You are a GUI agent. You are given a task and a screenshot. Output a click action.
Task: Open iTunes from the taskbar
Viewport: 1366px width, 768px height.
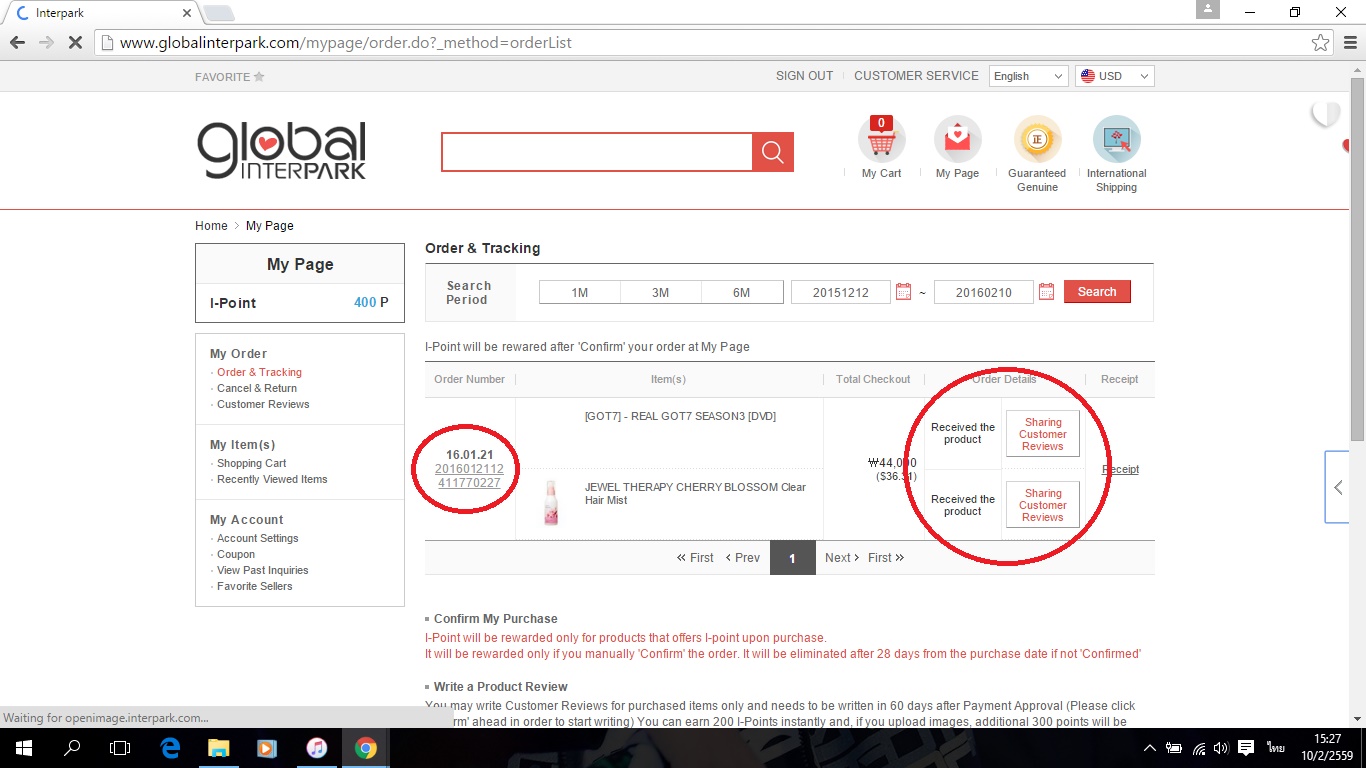point(316,748)
